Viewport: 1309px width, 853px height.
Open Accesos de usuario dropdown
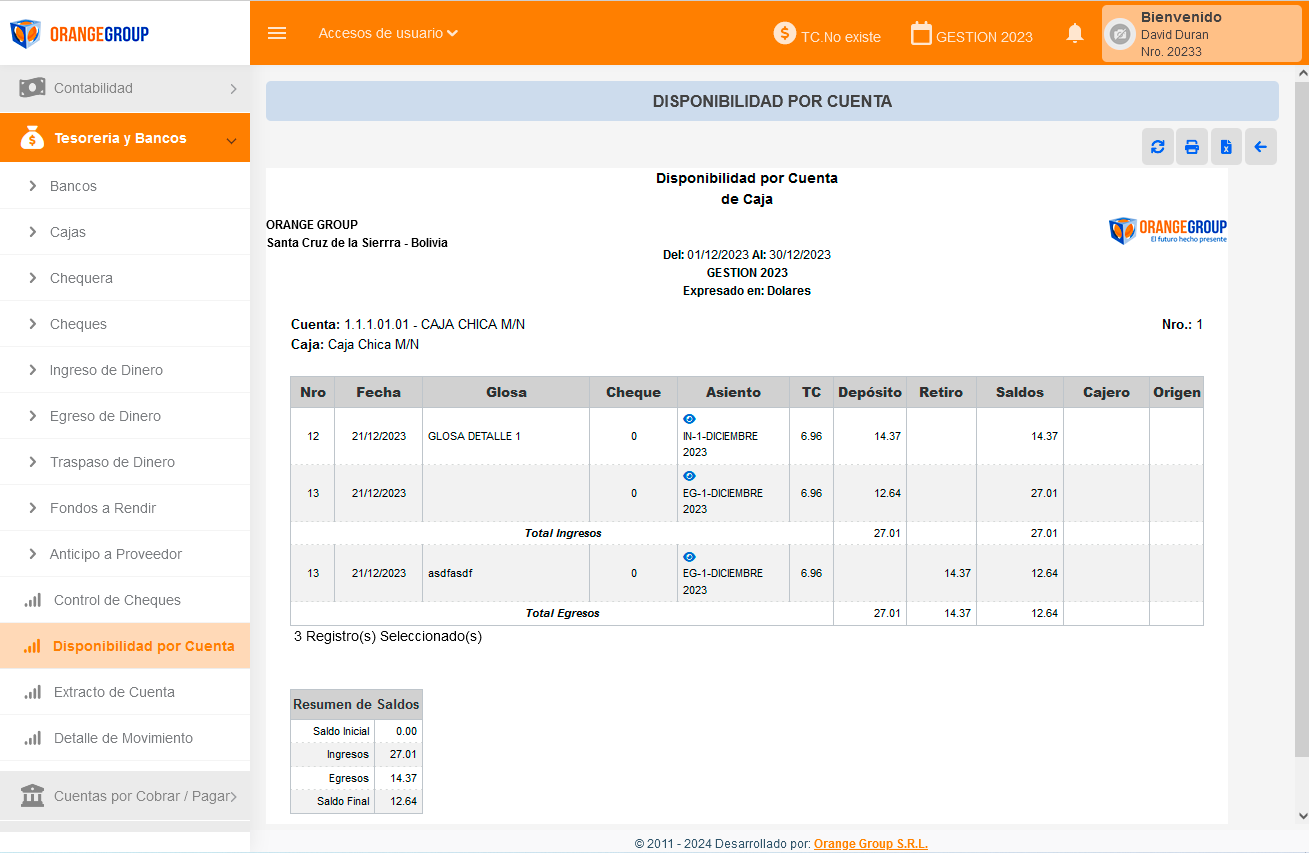coord(388,33)
